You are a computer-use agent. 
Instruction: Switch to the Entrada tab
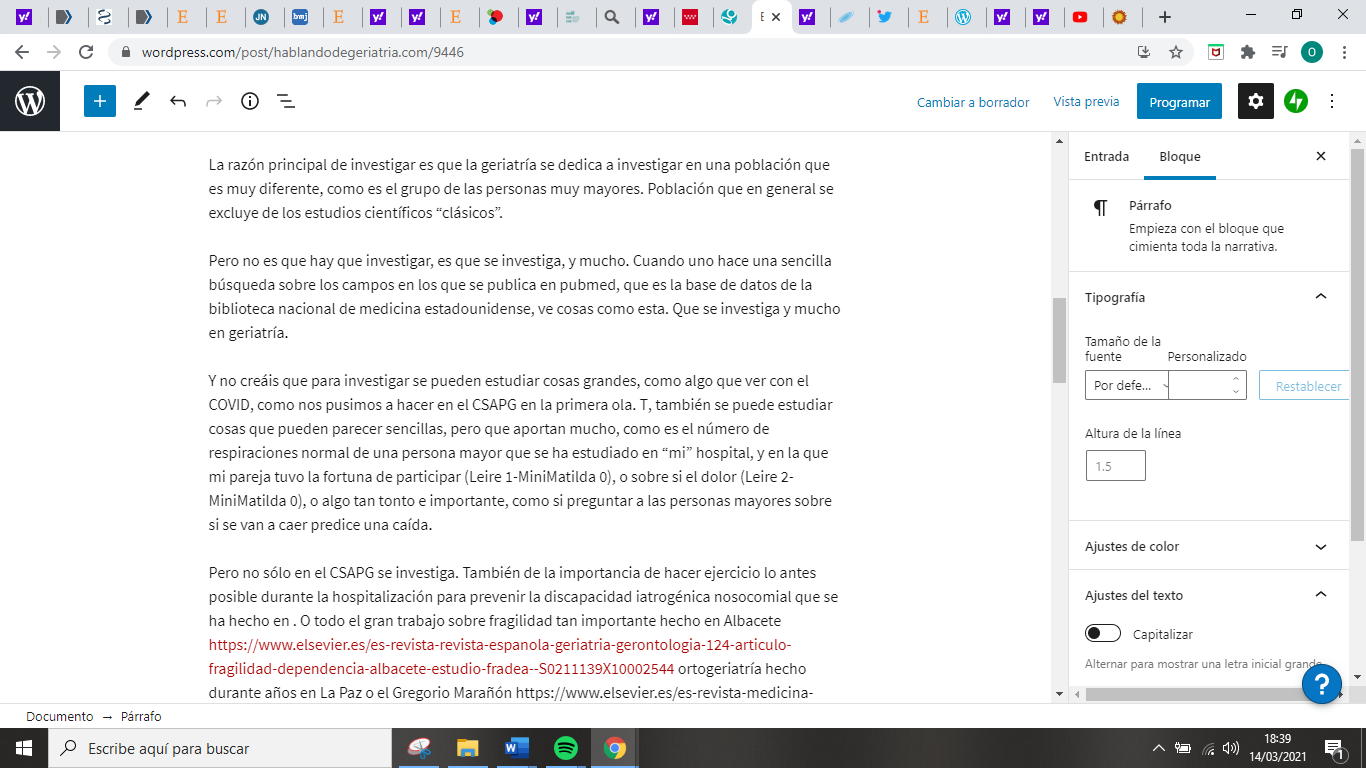(x=1106, y=157)
